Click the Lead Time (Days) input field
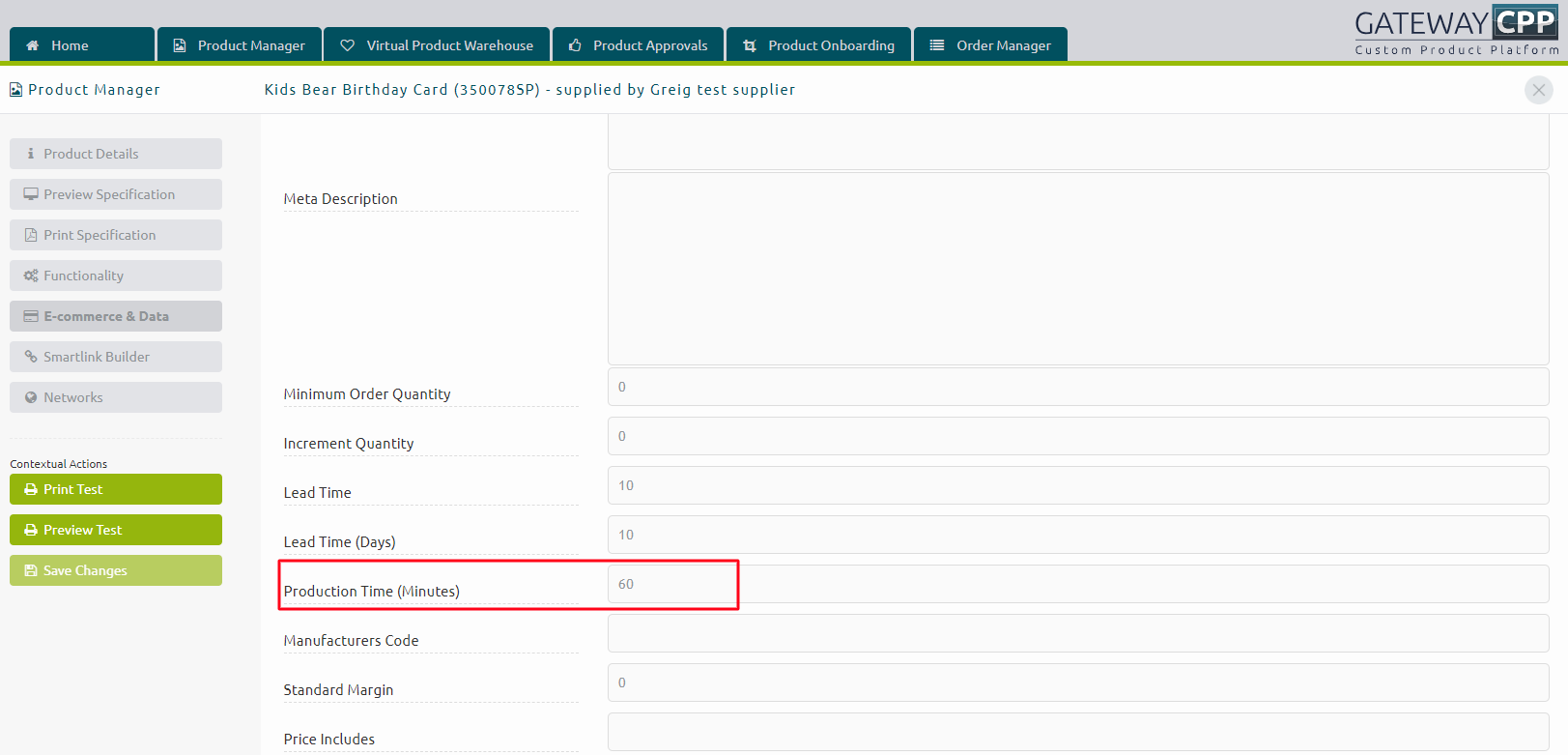The image size is (1568, 755). [1078, 535]
